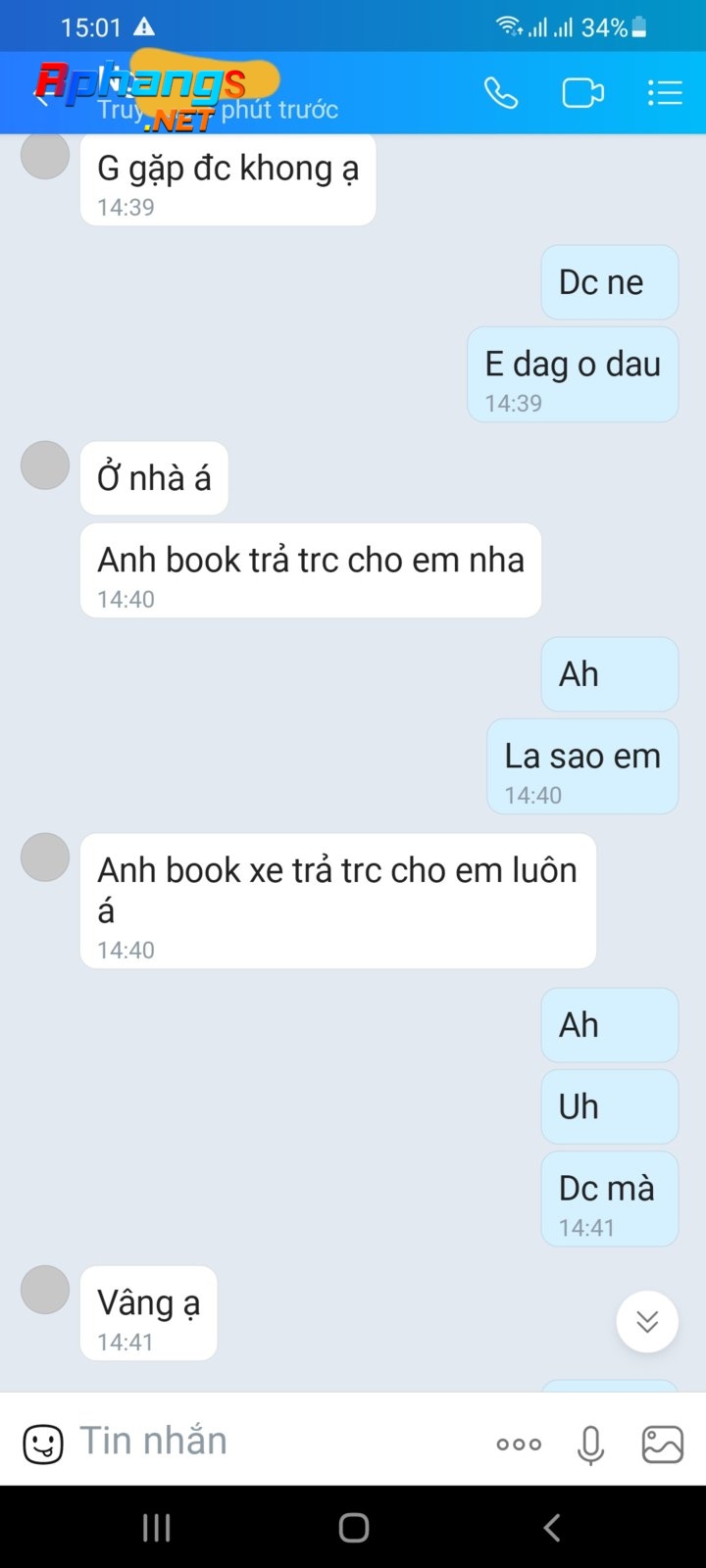Jump to latest messages with double-chevron button

tap(647, 1322)
